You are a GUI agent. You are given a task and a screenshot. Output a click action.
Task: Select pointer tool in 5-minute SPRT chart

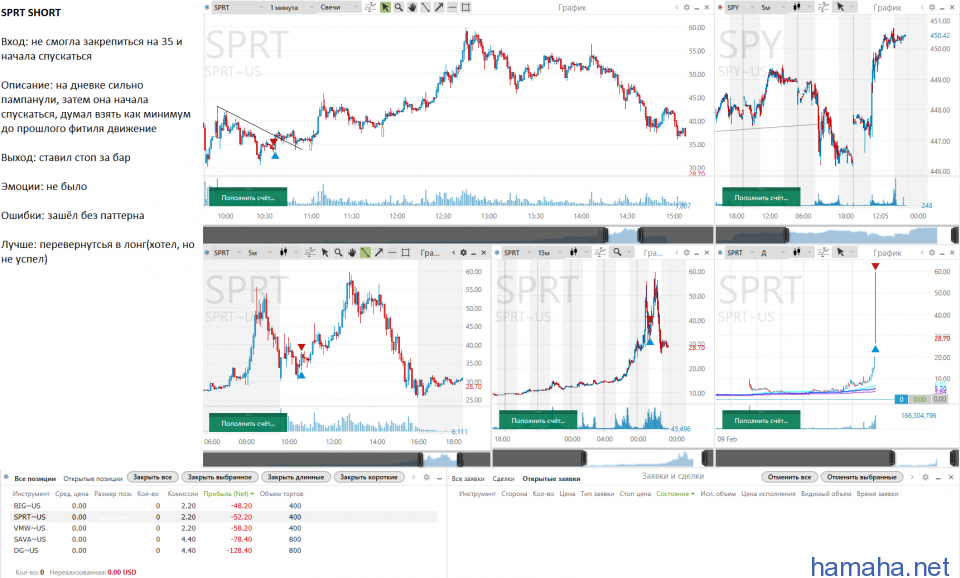pyautogui.click(x=325, y=252)
